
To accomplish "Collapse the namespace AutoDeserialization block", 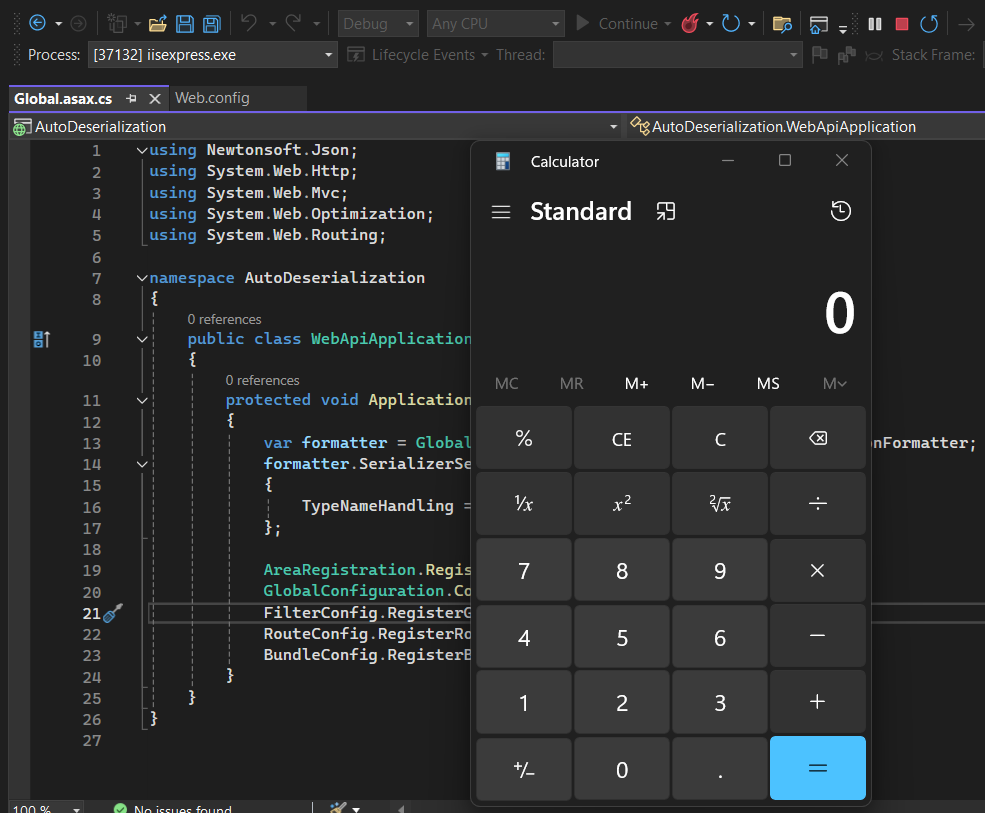I will point(142,278).
